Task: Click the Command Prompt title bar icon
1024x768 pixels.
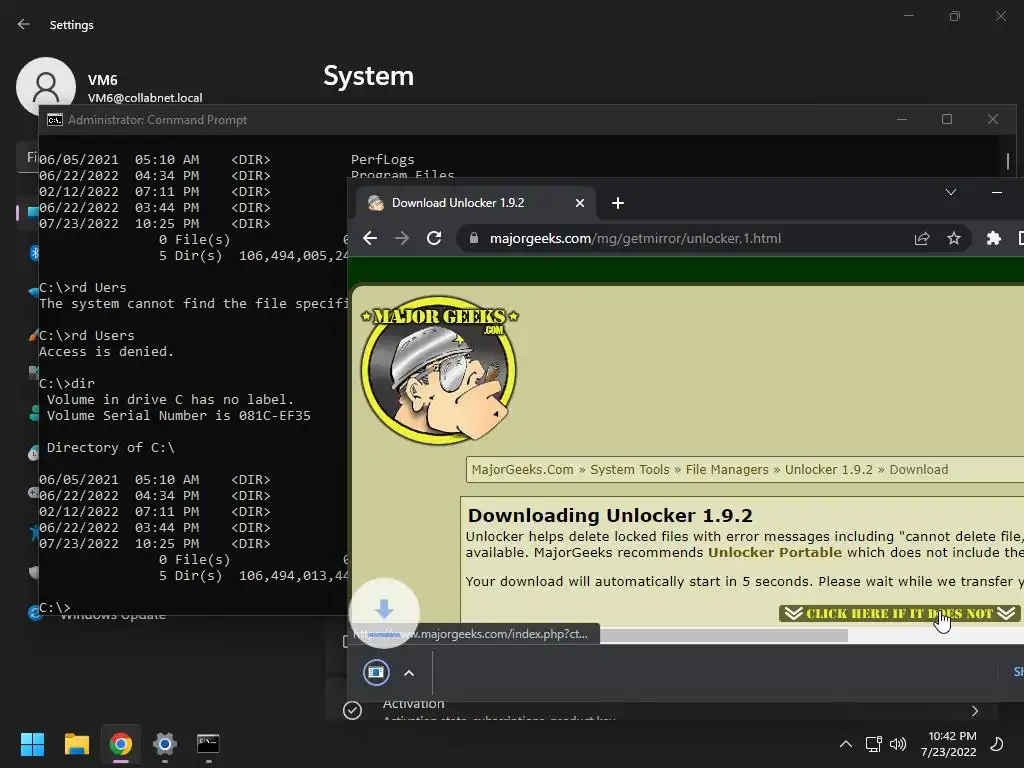Action: pyautogui.click(x=55, y=120)
